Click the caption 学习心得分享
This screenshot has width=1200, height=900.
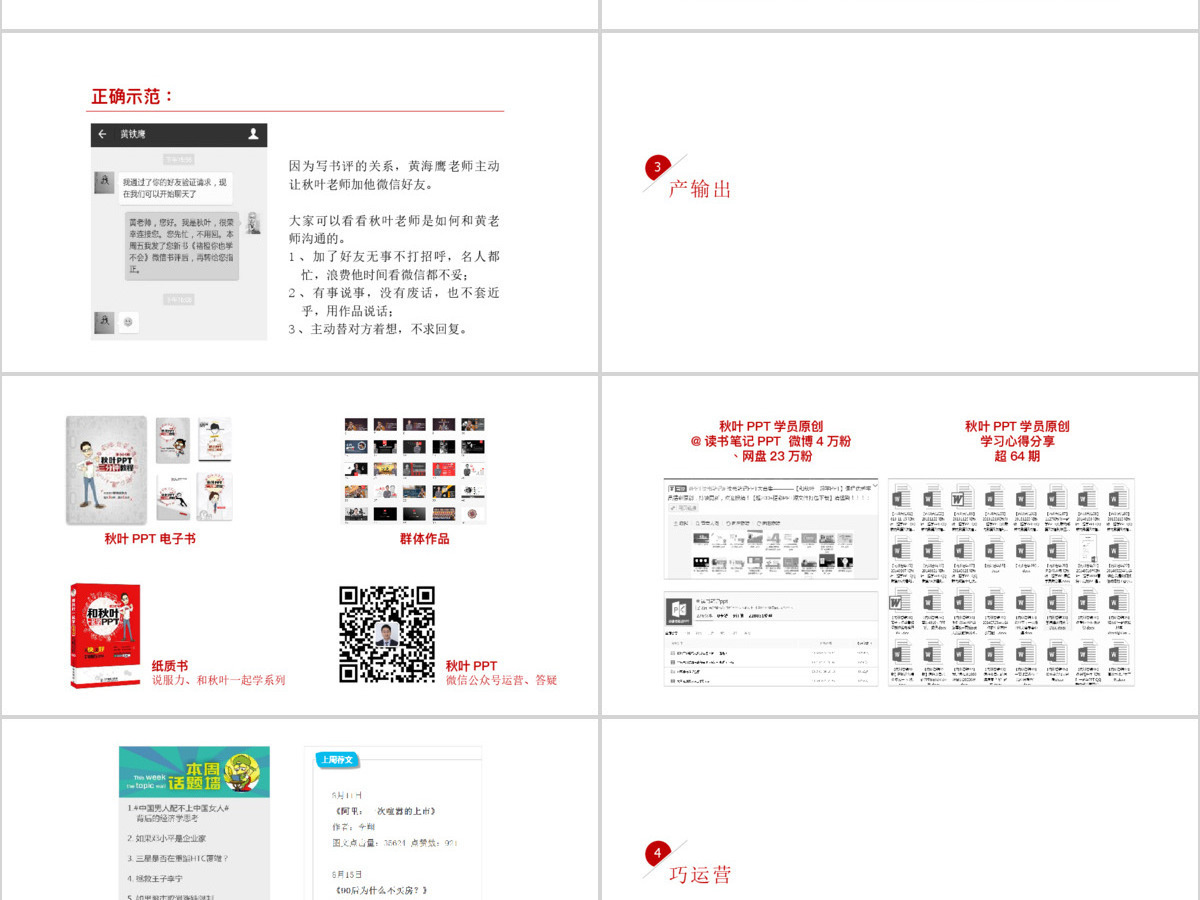click(x=1017, y=441)
